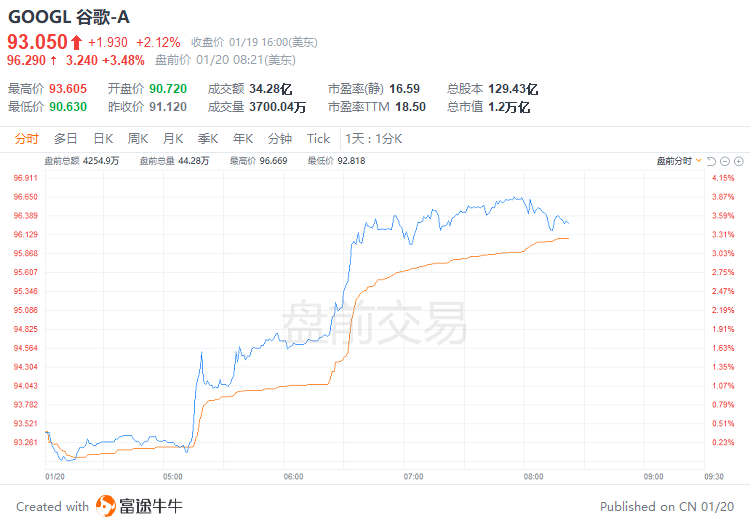The height and width of the screenshot is (527, 750).
Task: Click the last price 93.050
Action: [x=37, y=42]
